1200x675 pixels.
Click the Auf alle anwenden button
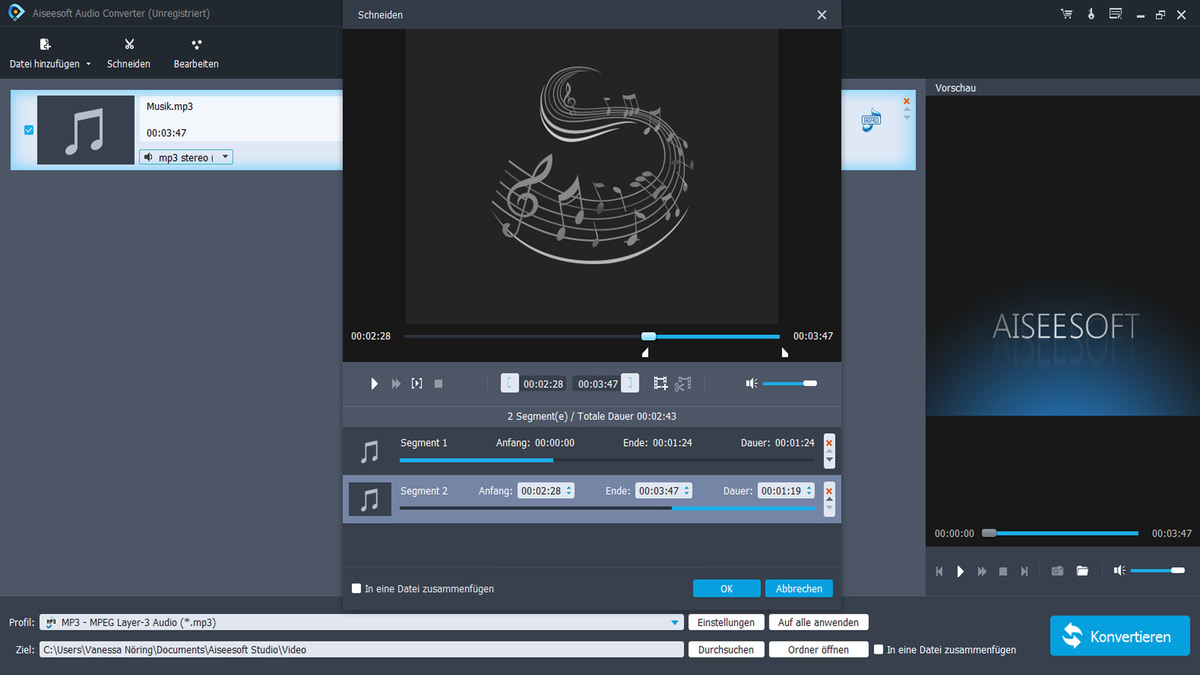coord(818,621)
